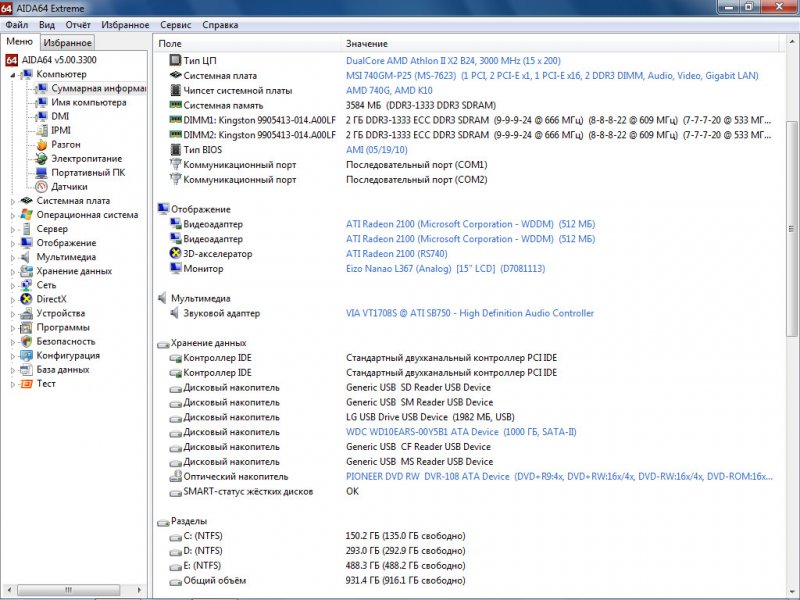Click the DirectX icon in the sidebar

click(27, 299)
